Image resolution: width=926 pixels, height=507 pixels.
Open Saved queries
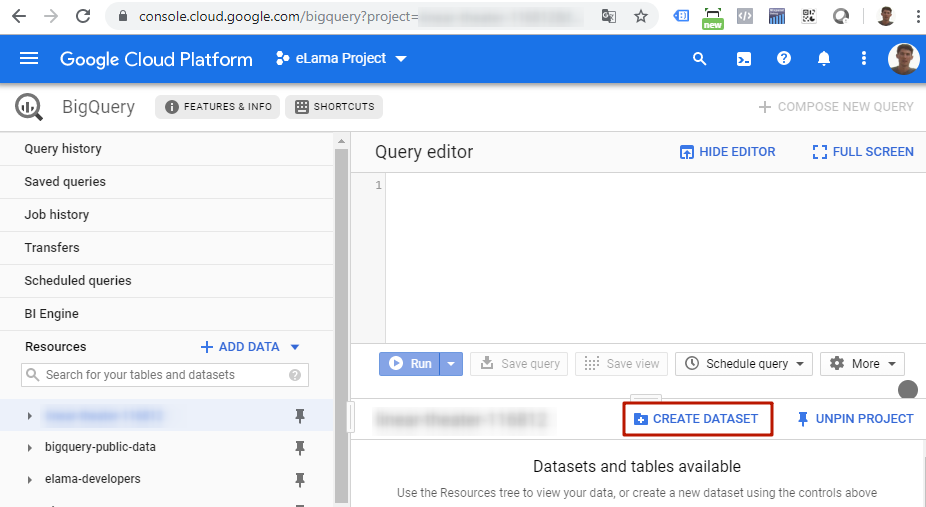tap(65, 182)
